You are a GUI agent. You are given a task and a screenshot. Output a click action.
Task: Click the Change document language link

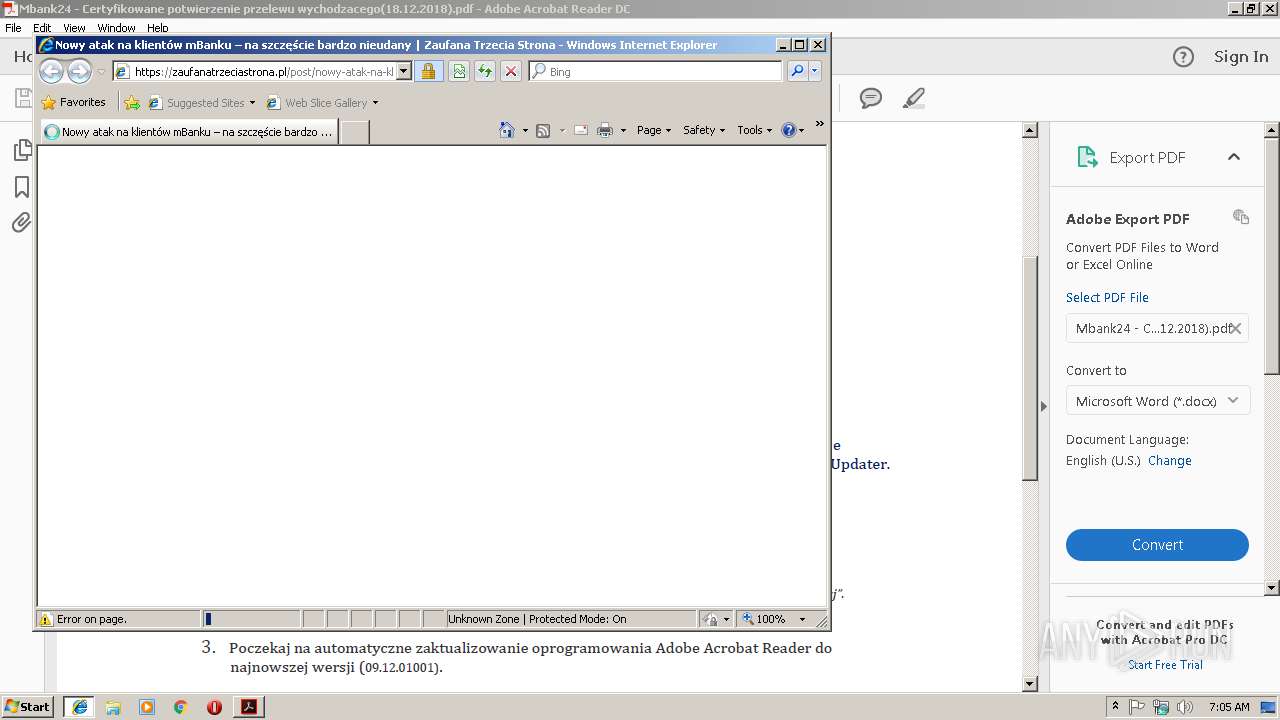coord(1170,461)
